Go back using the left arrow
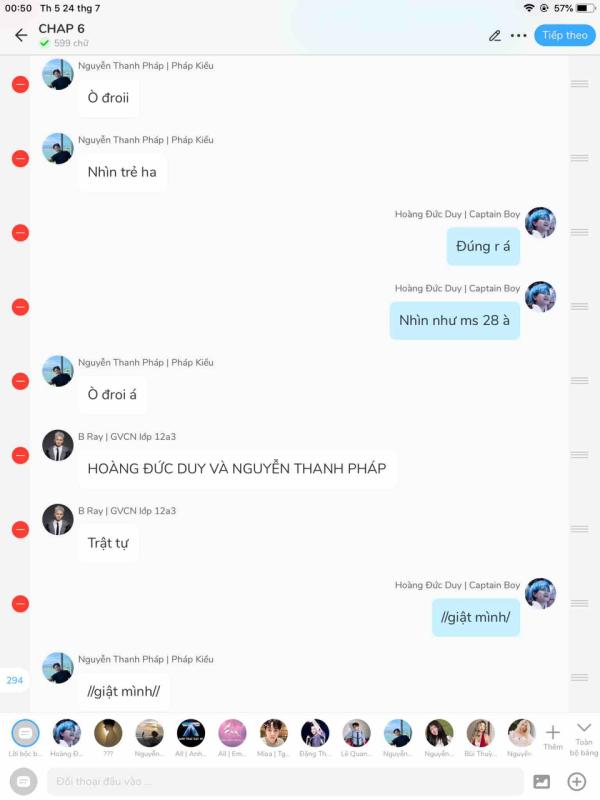The width and height of the screenshot is (600, 800). click(21, 35)
